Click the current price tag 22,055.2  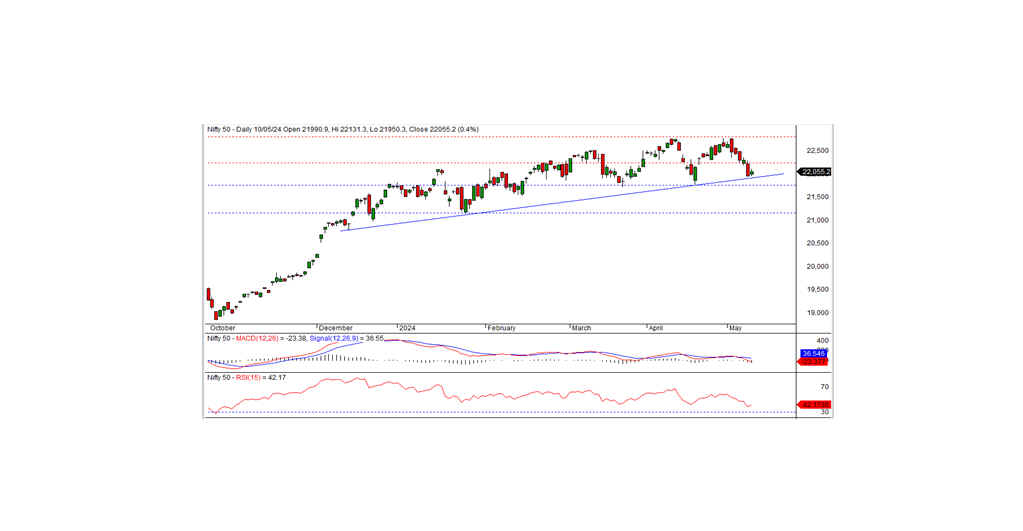pos(815,172)
